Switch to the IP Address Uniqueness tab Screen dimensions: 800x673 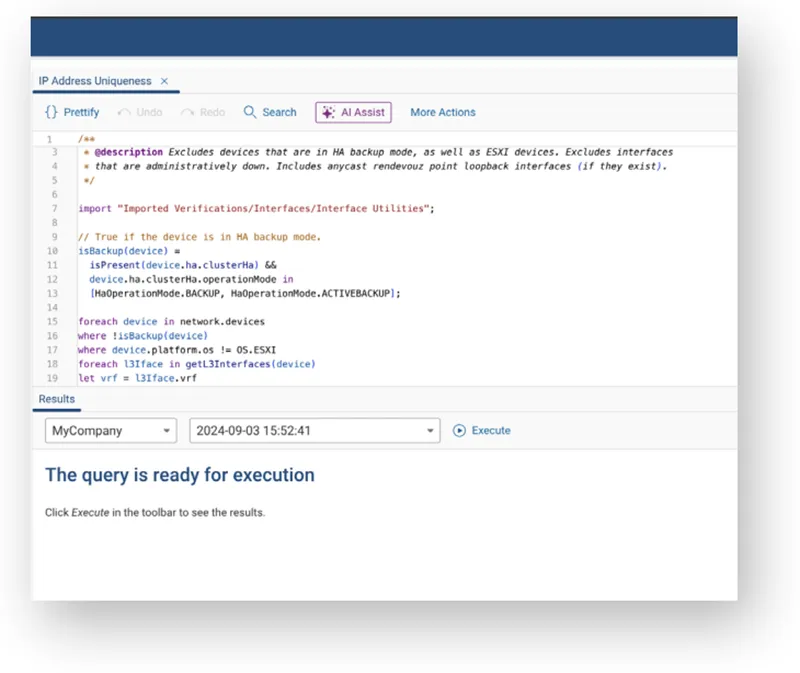[95, 81]
